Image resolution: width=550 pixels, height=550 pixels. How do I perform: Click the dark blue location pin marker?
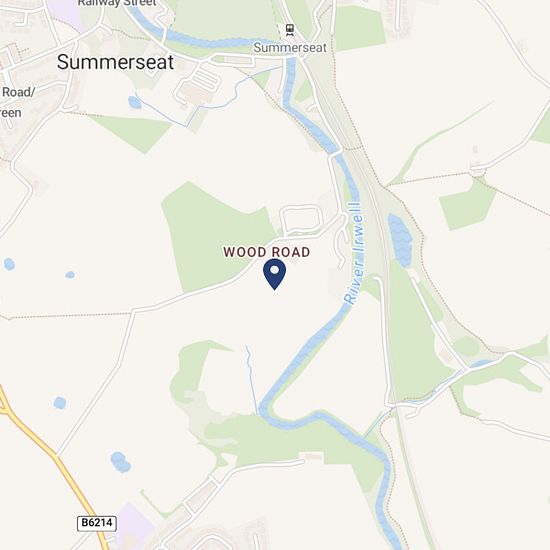point(274,274)
